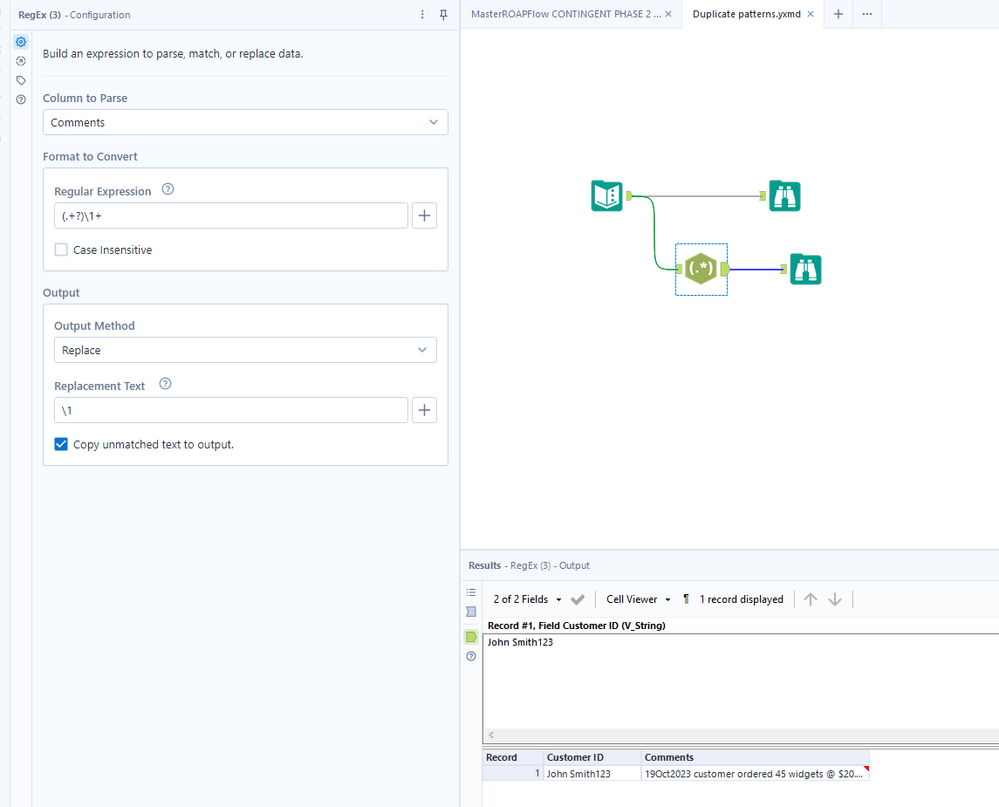Go to previous record with up arrow
The width and height of the screenshot is (999, 807).
[810, 599]
